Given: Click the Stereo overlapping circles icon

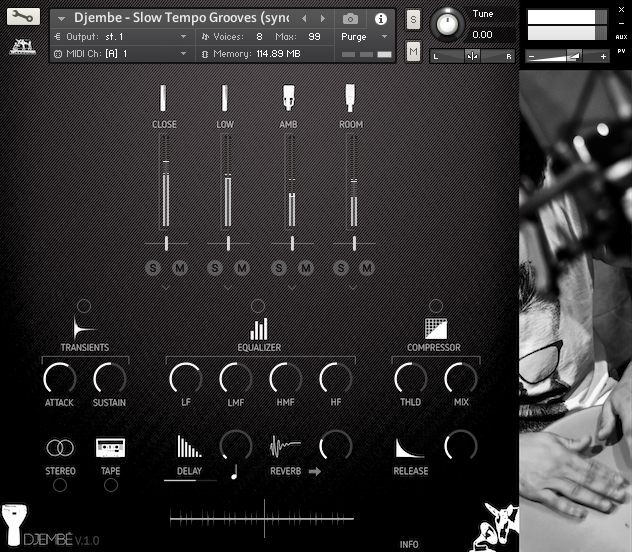Looking at the screenshot, I should (60, 448).
